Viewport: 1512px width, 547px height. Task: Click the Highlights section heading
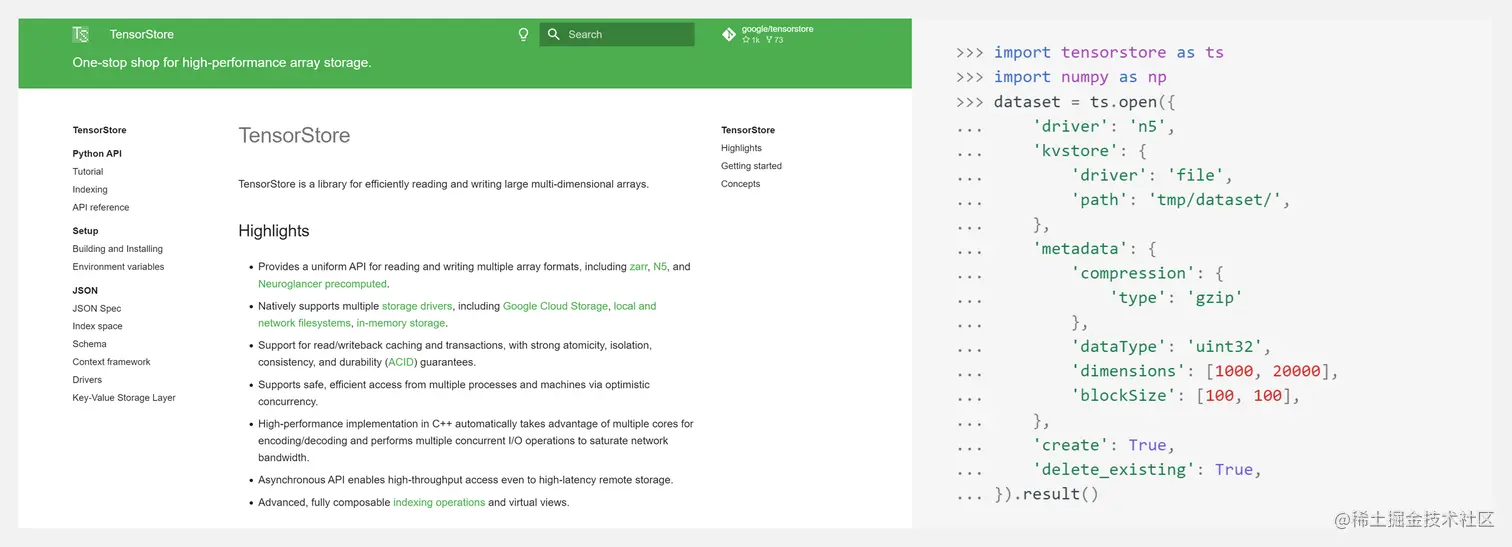(x=274, y=231)
